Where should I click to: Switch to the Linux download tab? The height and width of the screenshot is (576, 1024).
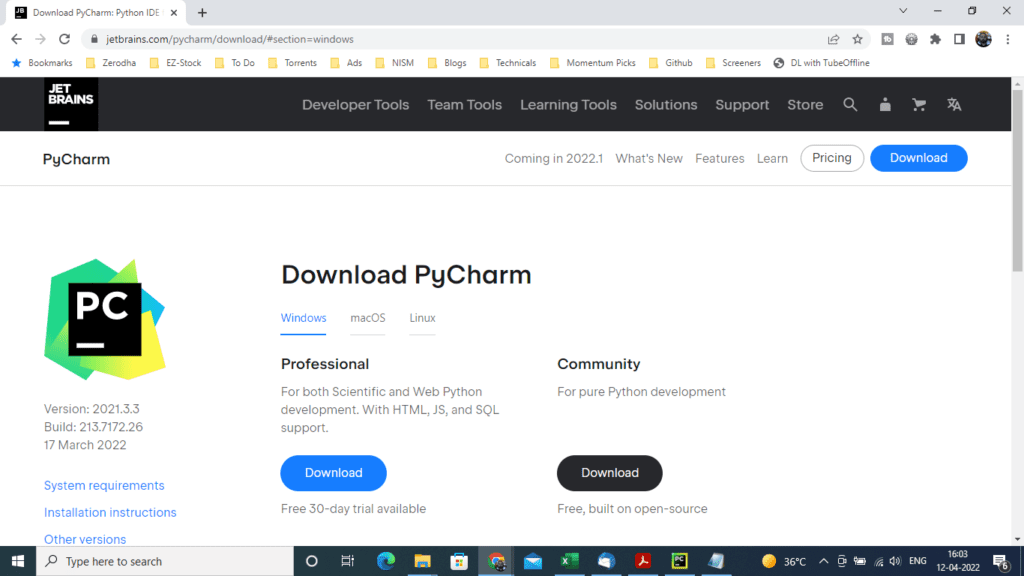tap(422, 318)
